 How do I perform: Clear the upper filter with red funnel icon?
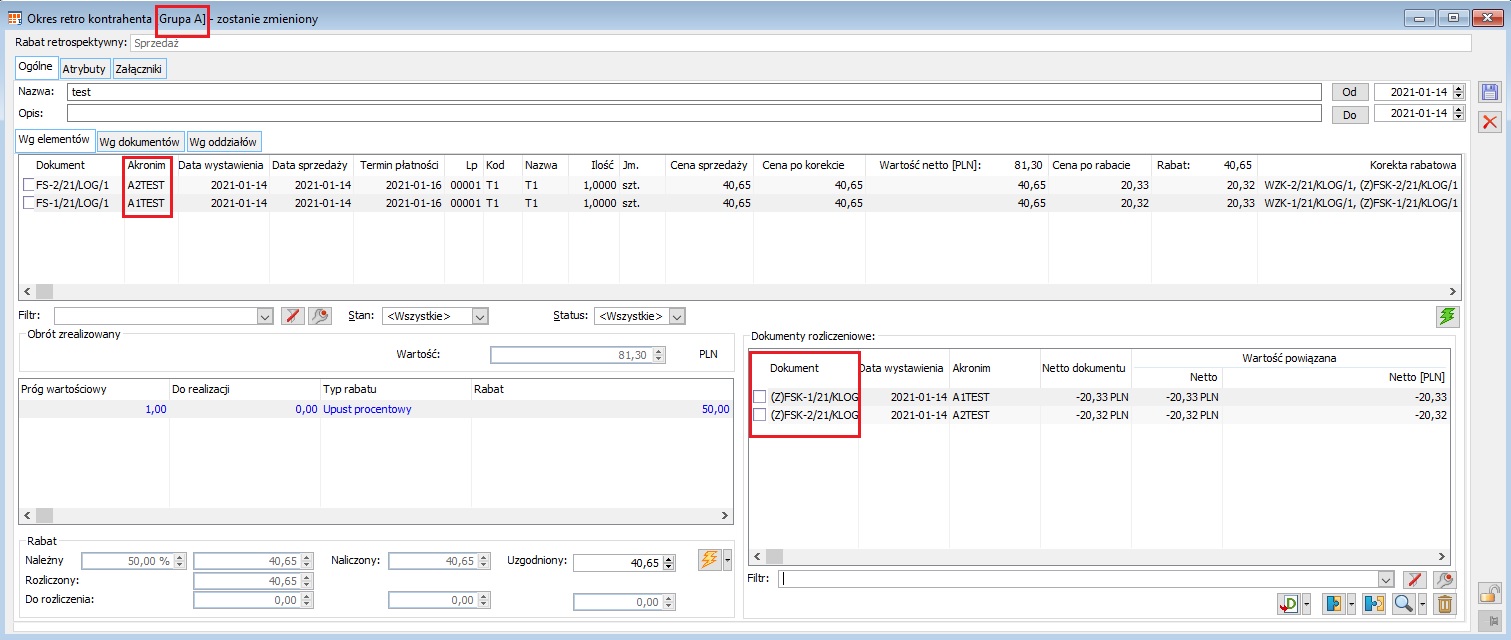(x=293, y=316)
